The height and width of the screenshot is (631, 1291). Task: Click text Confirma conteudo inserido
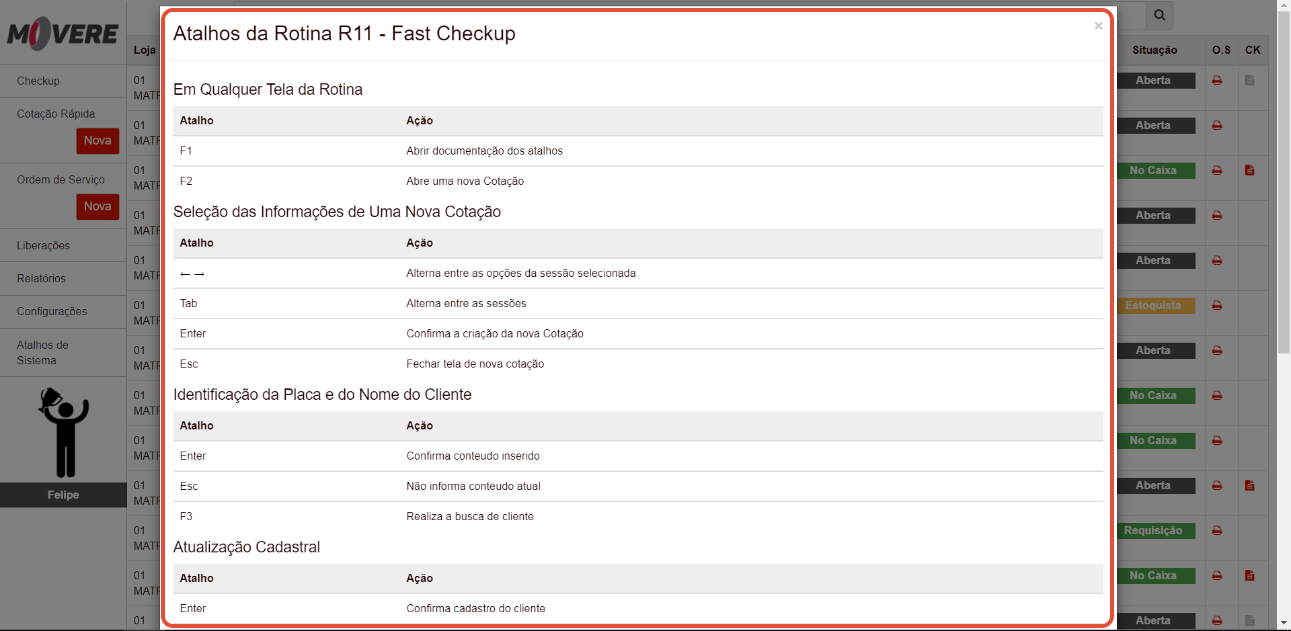pos(473,456)
